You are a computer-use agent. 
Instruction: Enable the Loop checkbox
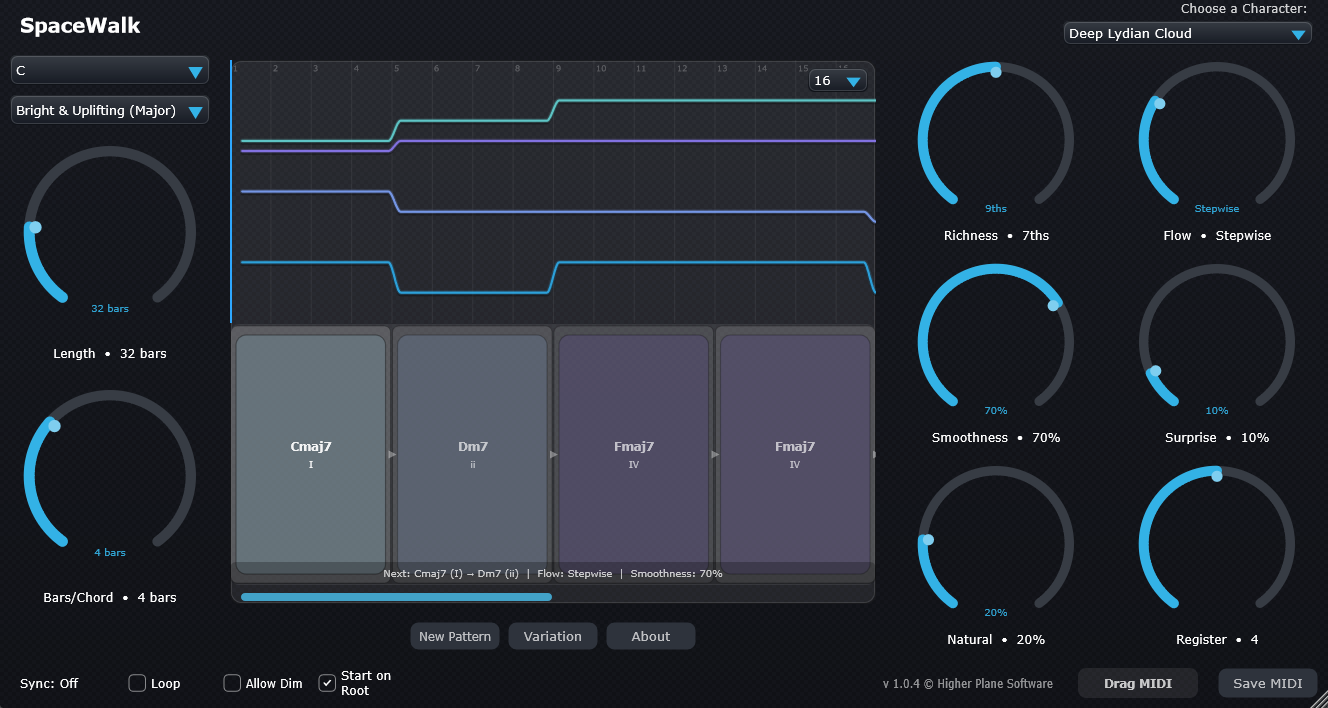pos(137,683)
